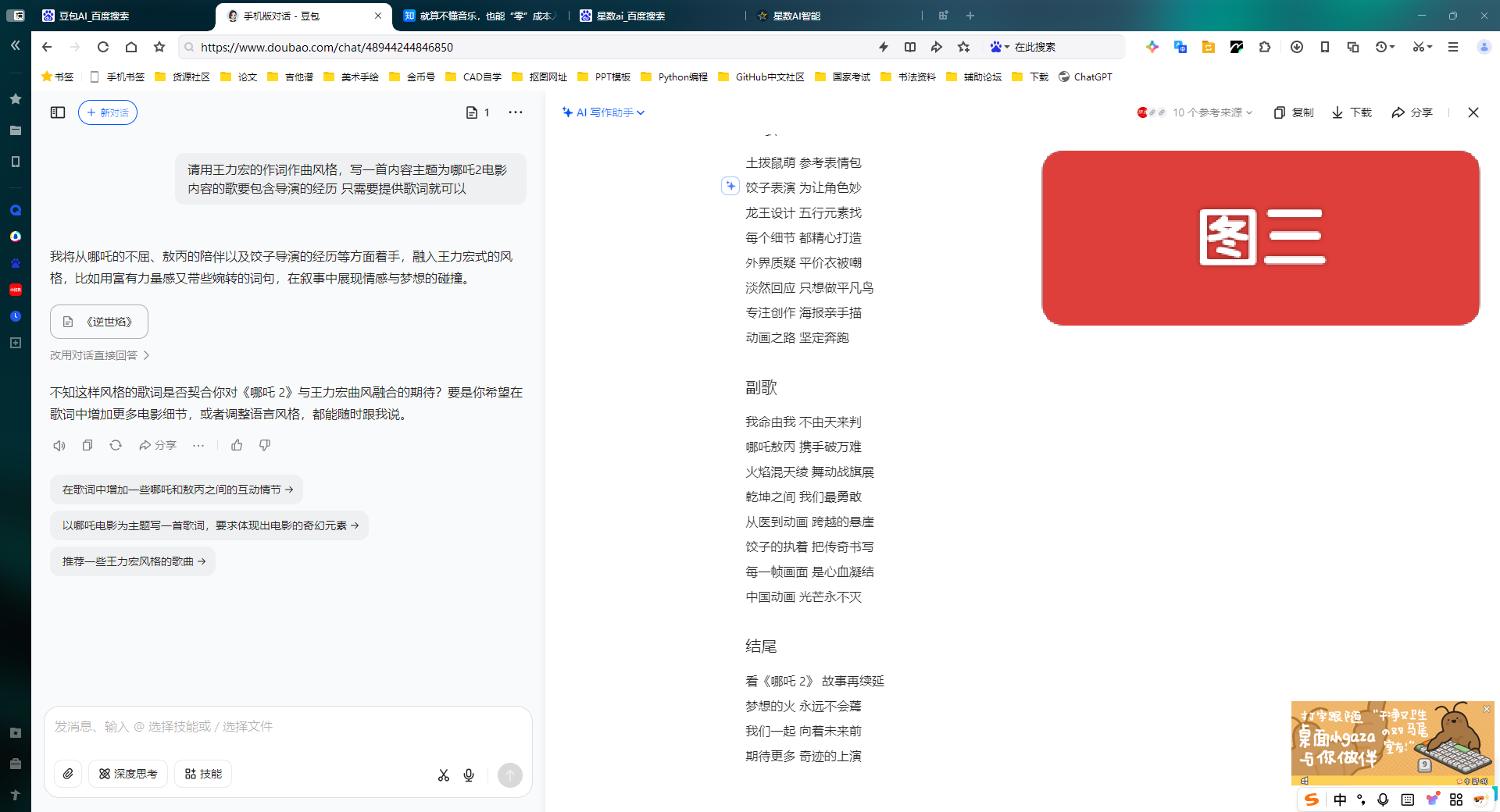Download the generated lyrics document
Image resolution: width=1500 pixels, height=812 pixels.
1352,112
